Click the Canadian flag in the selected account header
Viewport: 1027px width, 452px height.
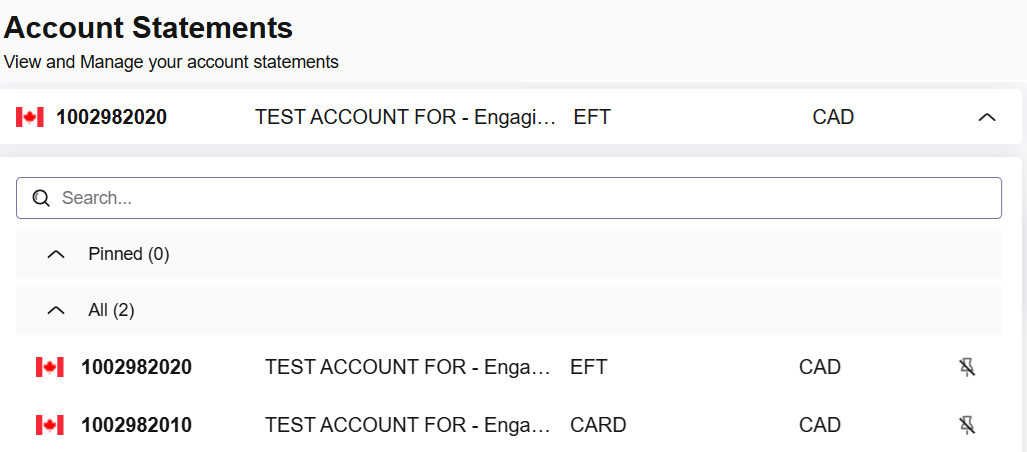[30, 117]
